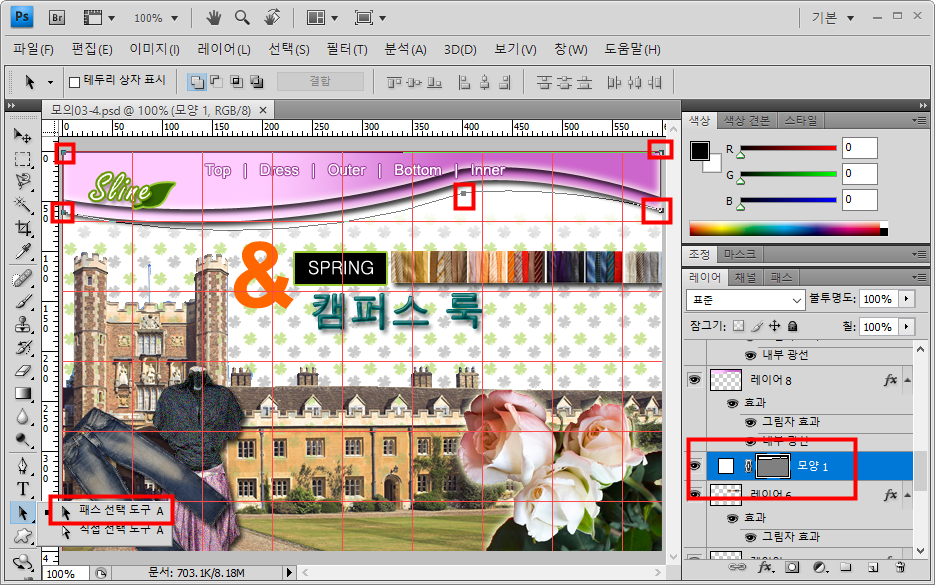Open the 기본 workspace dropdown
Image resolution: width=935 pixels, height=585 pixels.
833,18
